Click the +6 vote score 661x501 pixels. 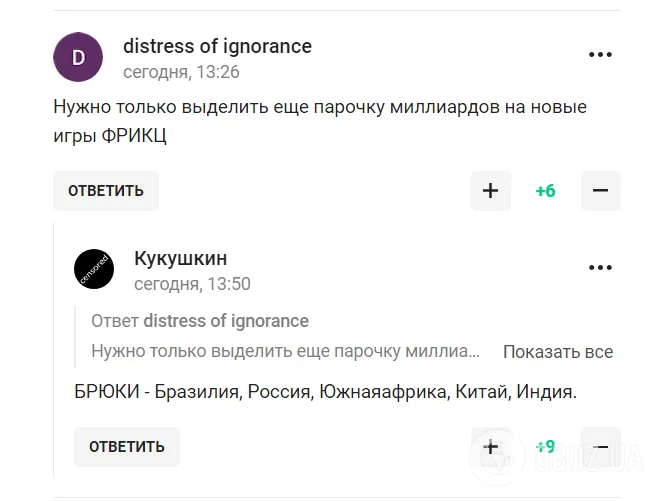pos(545,191)
